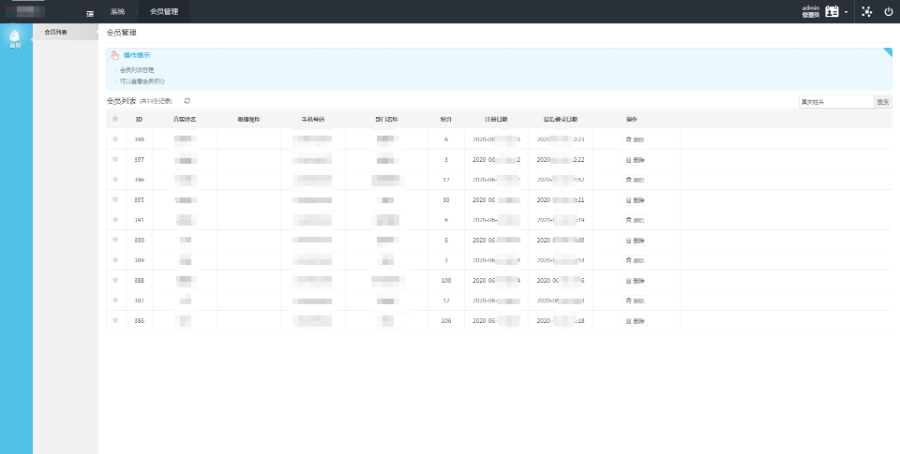Image resolution: width=900 pixels, height=454 pixels.
Task: Select the 会员管理 top menu tab
Action: (162, 12)
